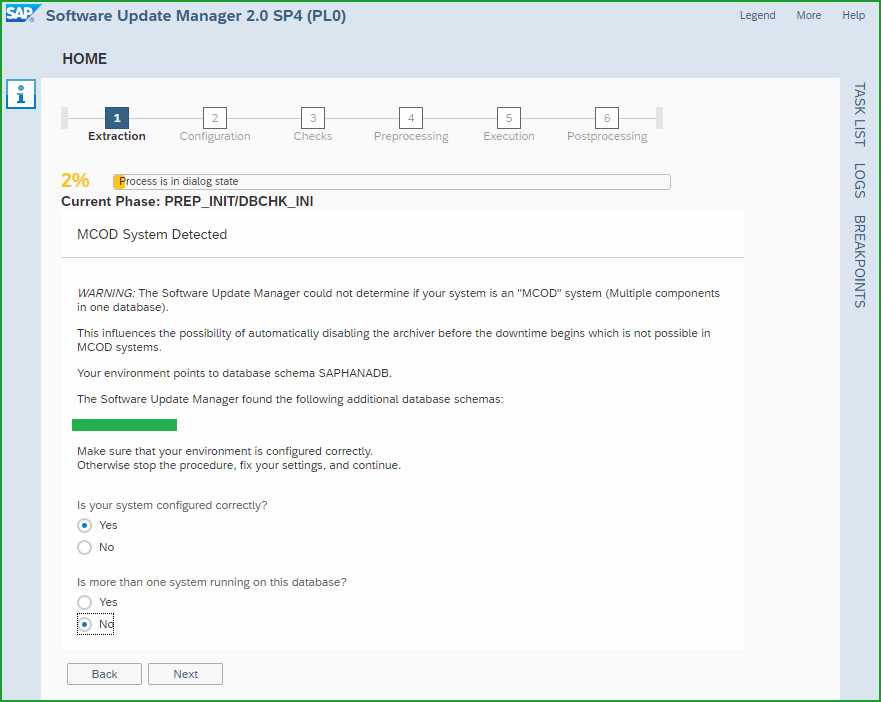This screenshot has height=702, width=881.
Task: Expand the TASK LIST side panel
Action: [860, 115]
